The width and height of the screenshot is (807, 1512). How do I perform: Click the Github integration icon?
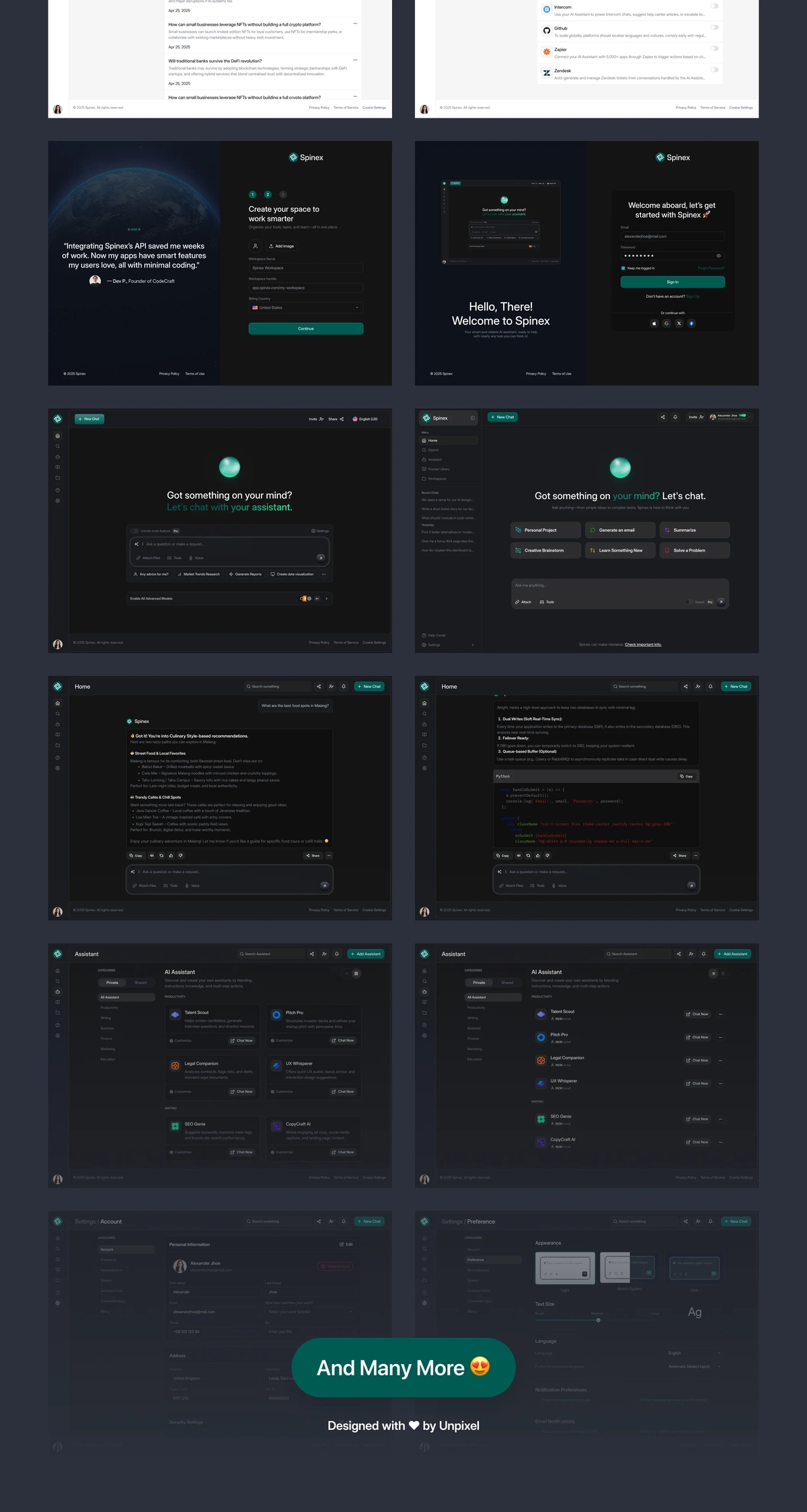[547, 30]
